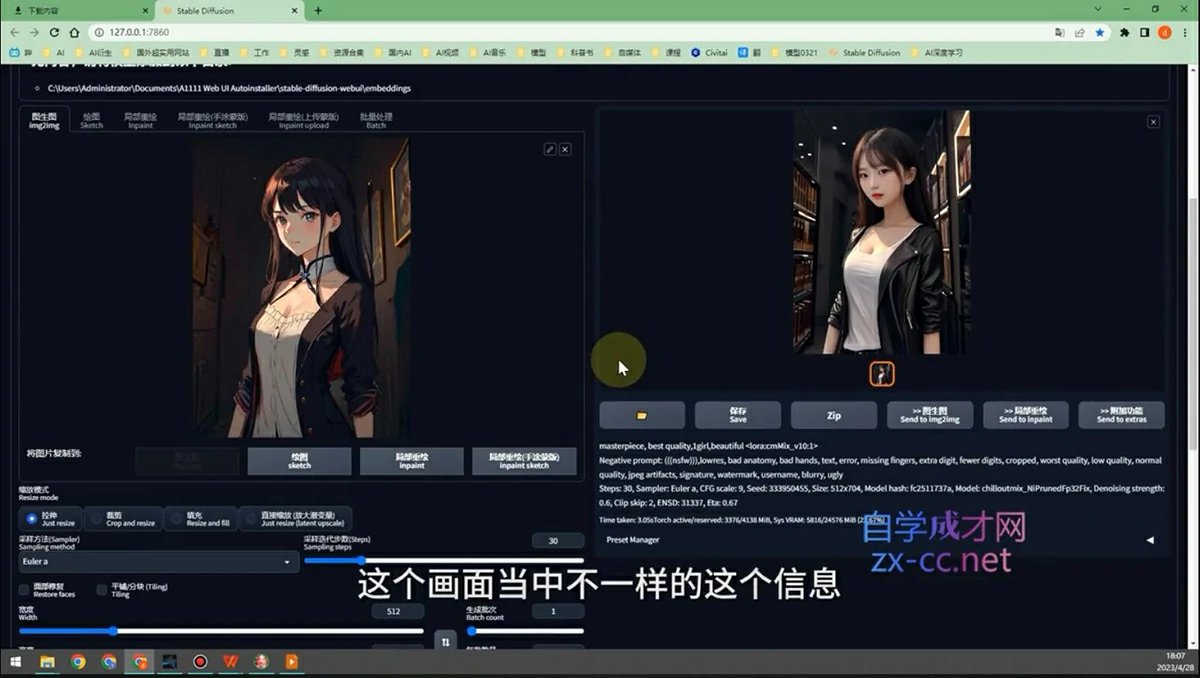Copy image to inpaint button
1200x678 pixels.
tap(412, 461)
